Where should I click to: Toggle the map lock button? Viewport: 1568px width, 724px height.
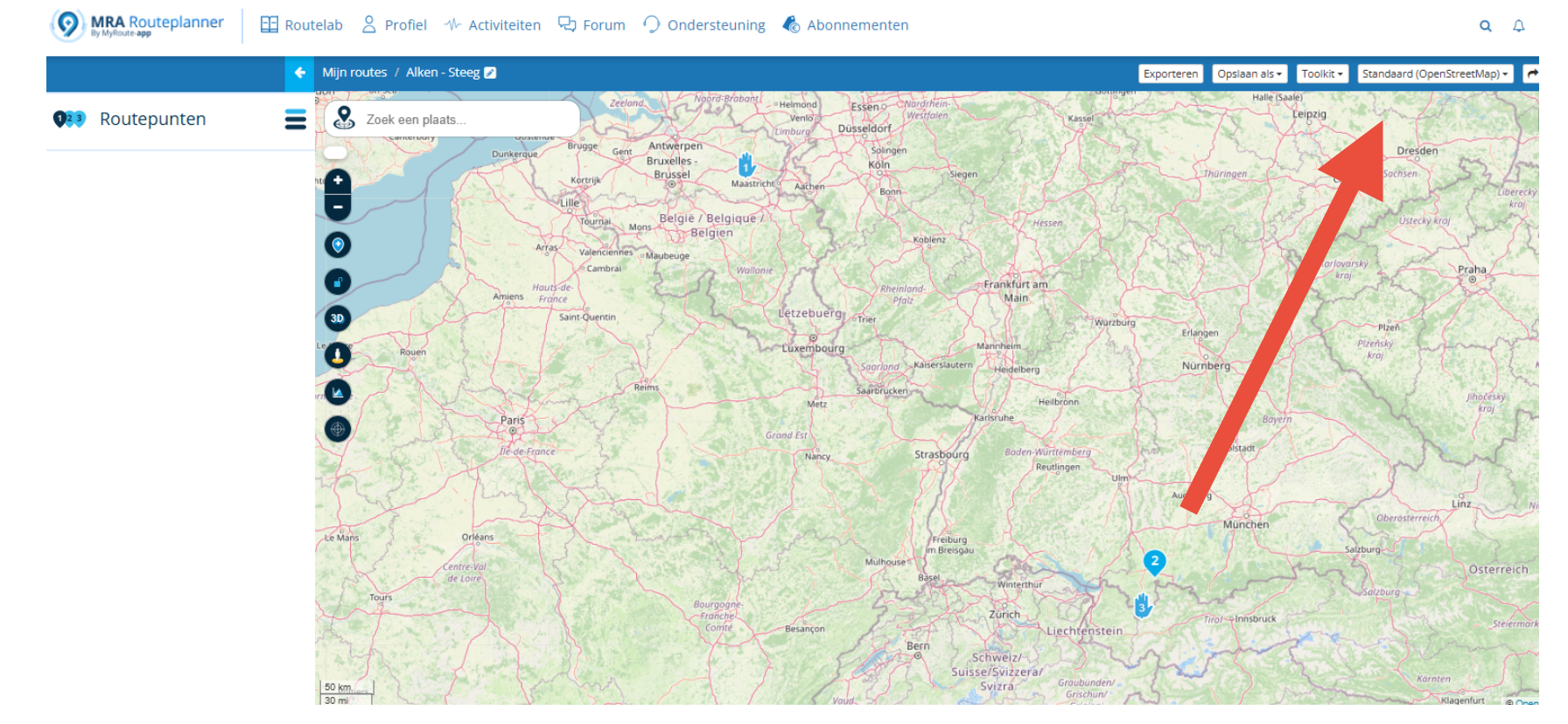(338, 282)
